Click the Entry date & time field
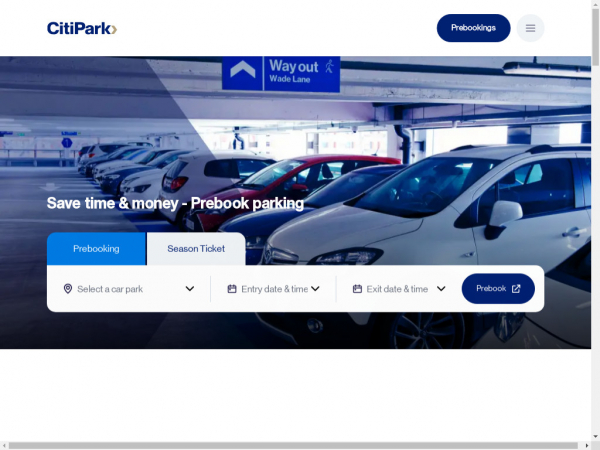 pyautogui.click(x=273, y=289)
